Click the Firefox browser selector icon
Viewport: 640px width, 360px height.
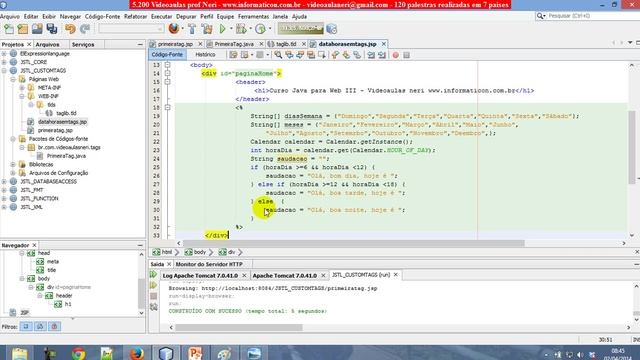173,29
